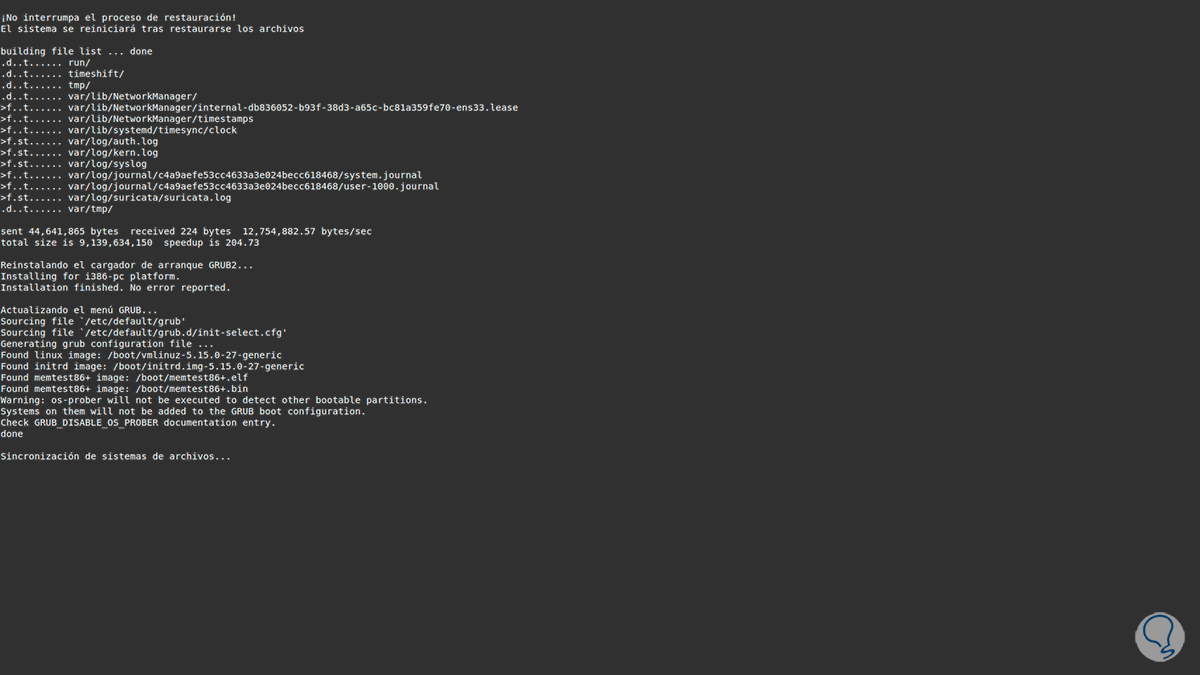Click the 'var/log/auth.log' line
The height and width of the screenshot is (675, 1200).
click(x=113, y=141)
